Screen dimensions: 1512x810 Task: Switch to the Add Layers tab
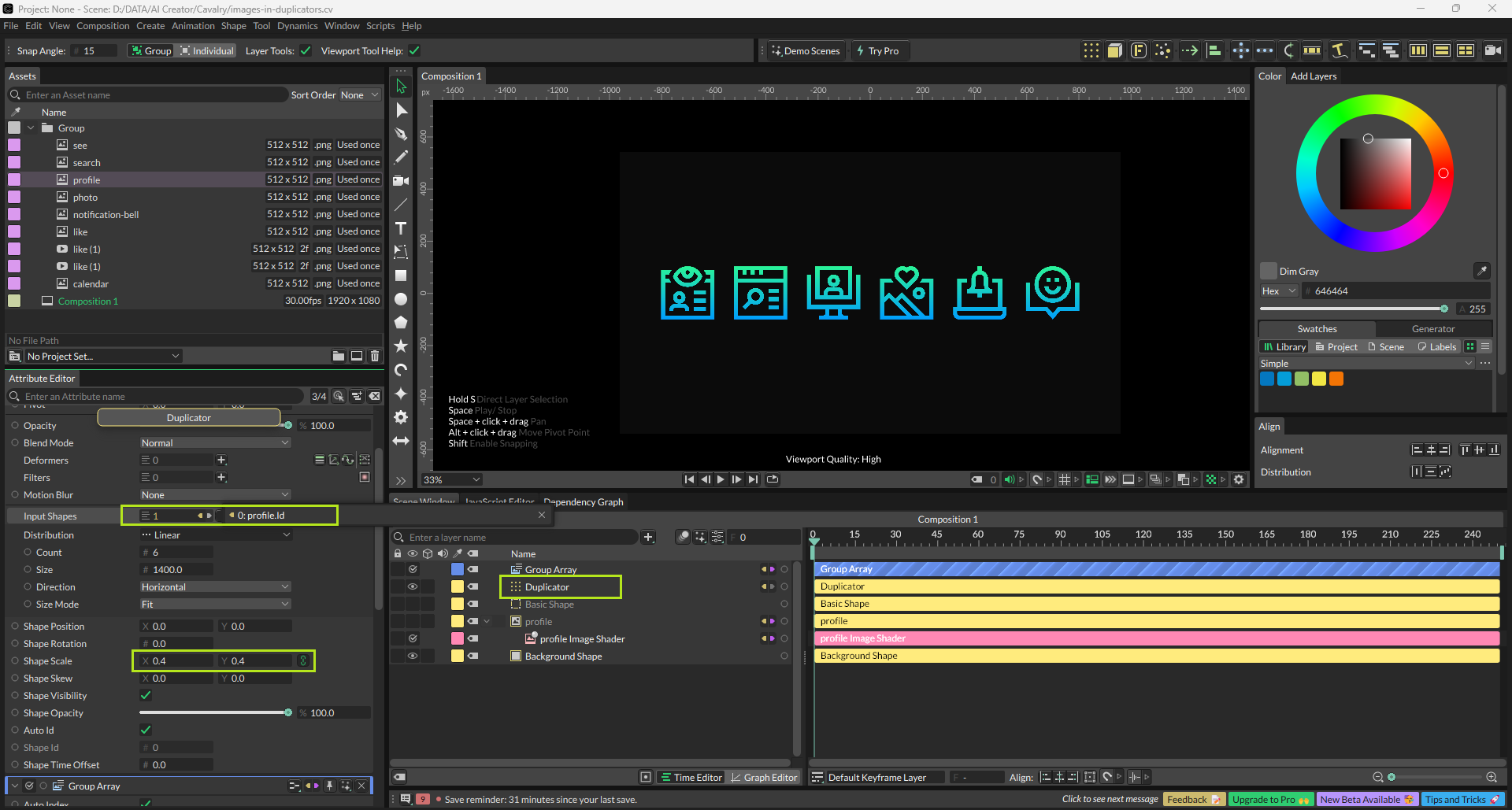(x=1313, y=76)
